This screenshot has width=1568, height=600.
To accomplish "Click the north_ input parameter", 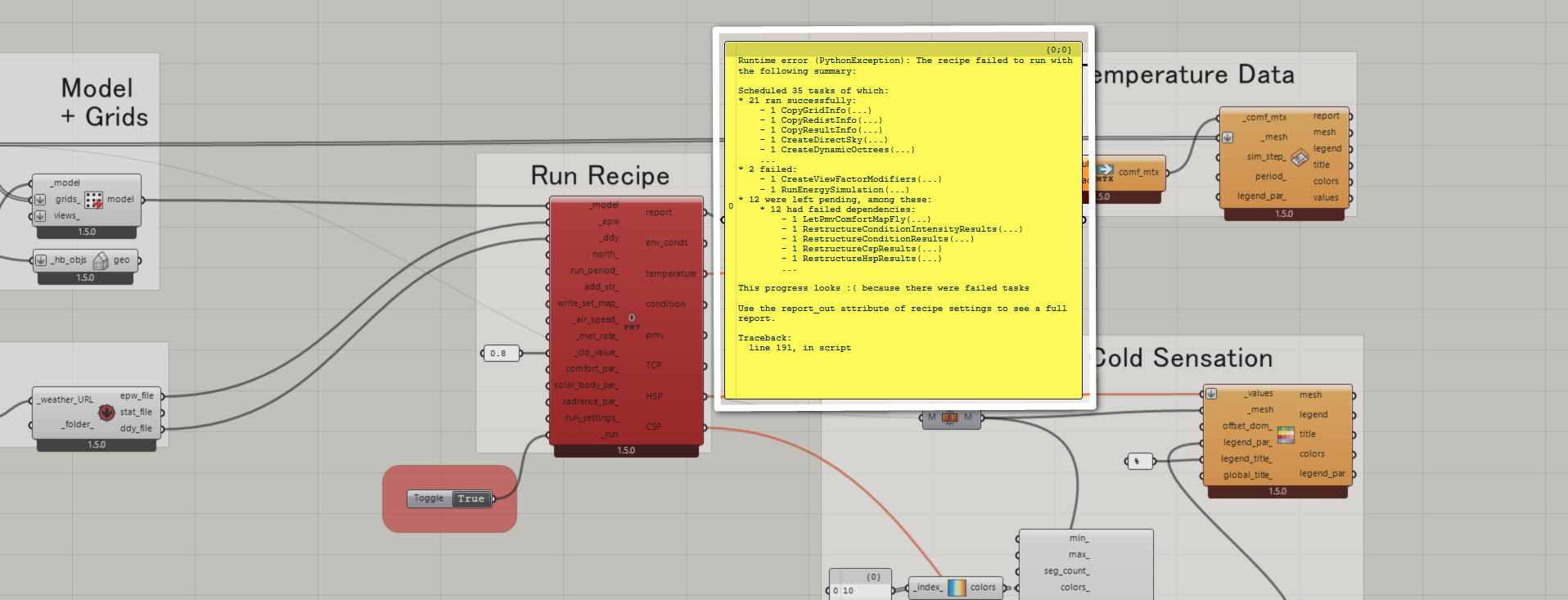I will click(605, 255).
